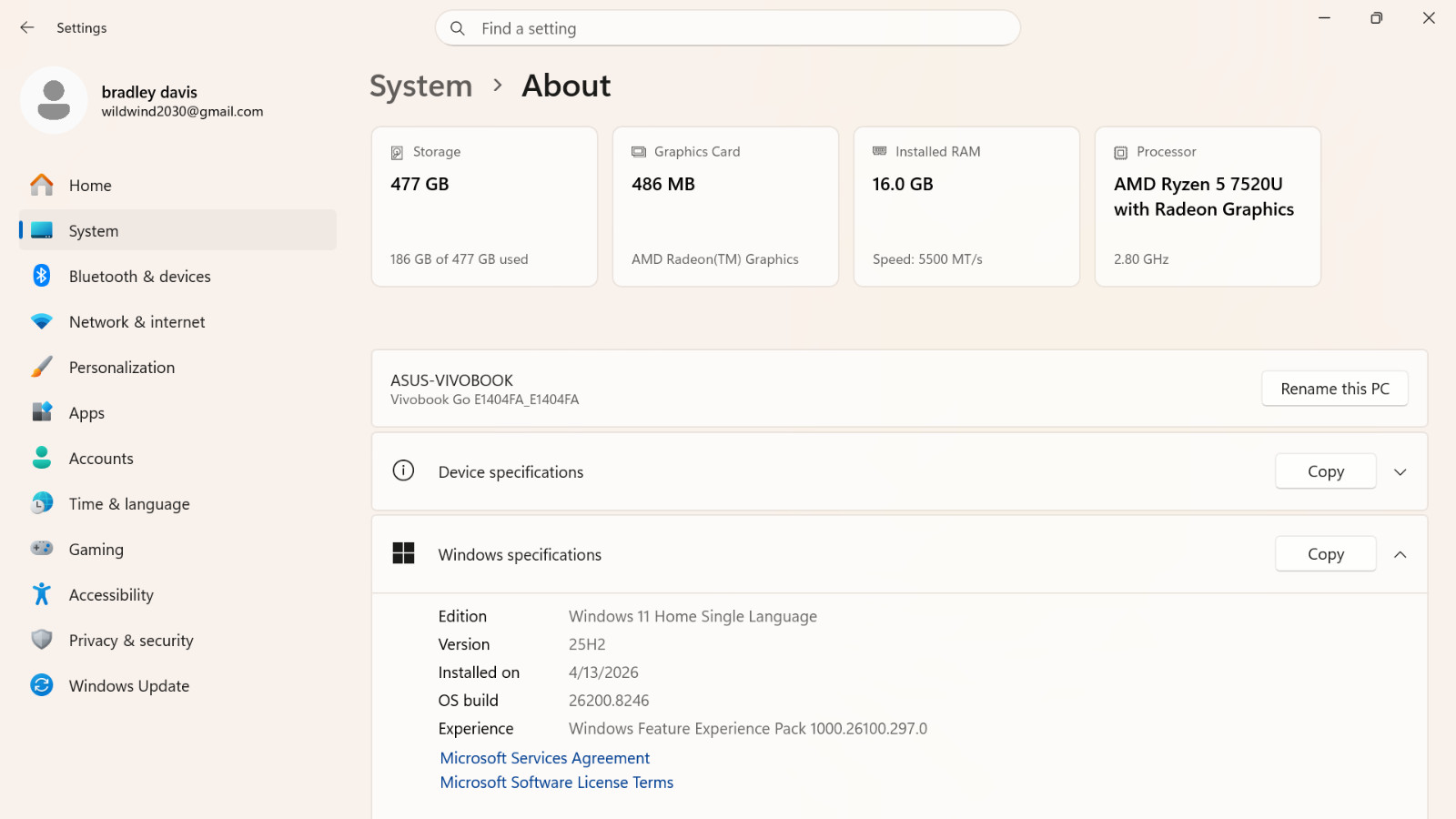Click the Network wifi icon
This screenshot has height=819, width=1456.
point(42,321)
